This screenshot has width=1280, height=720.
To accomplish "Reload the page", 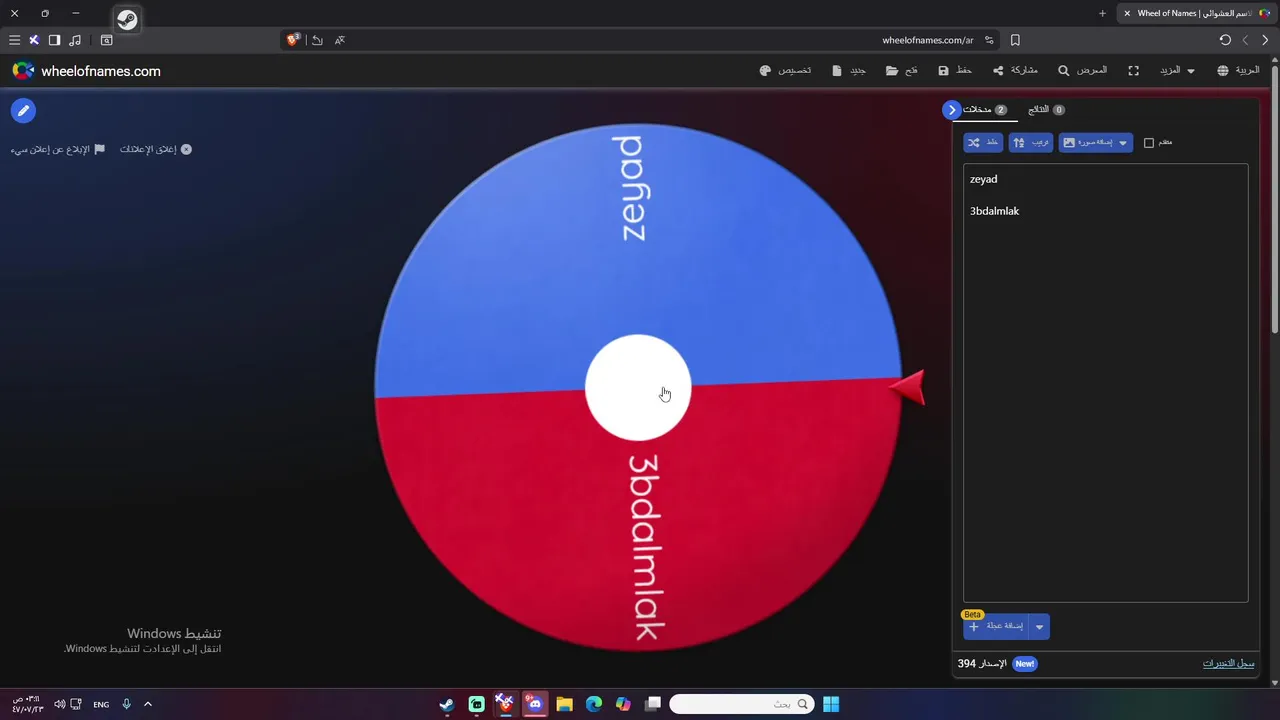I will 1225,40.
